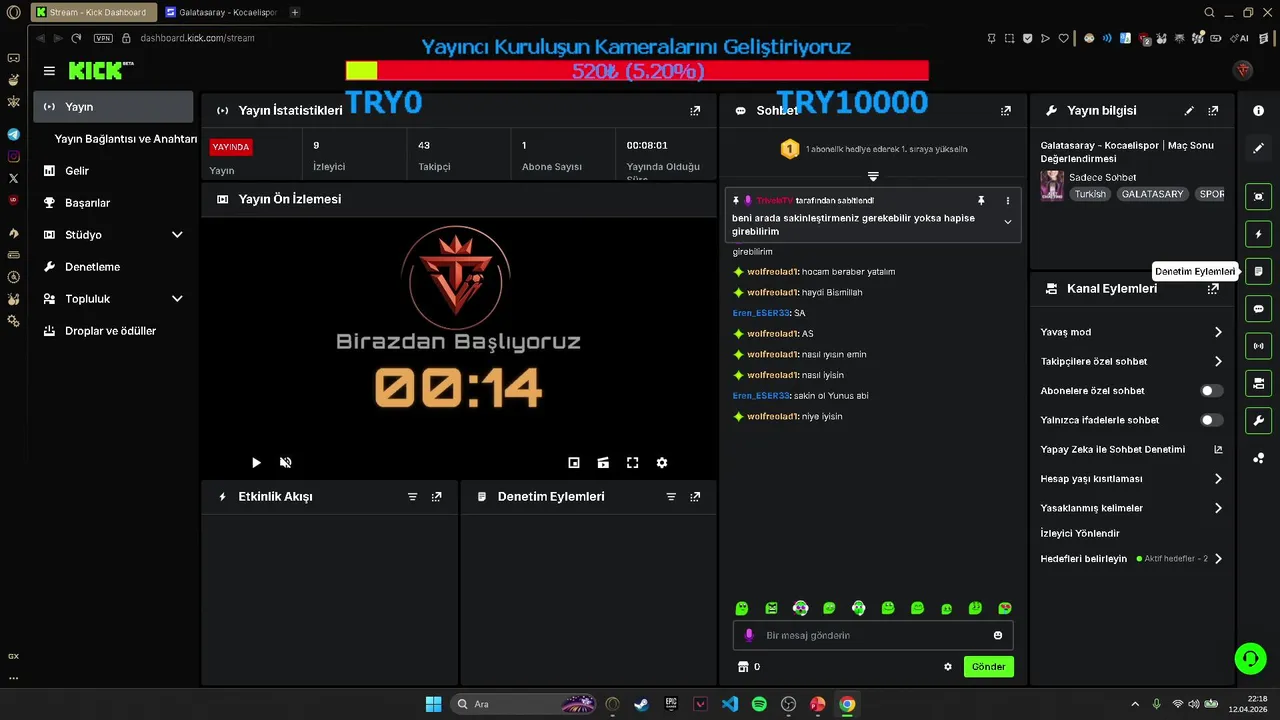The image size is (1280, 720).
Task: Open Telegram in the browser sidebar
Action: pyautogui.click(x=13, y=134)
